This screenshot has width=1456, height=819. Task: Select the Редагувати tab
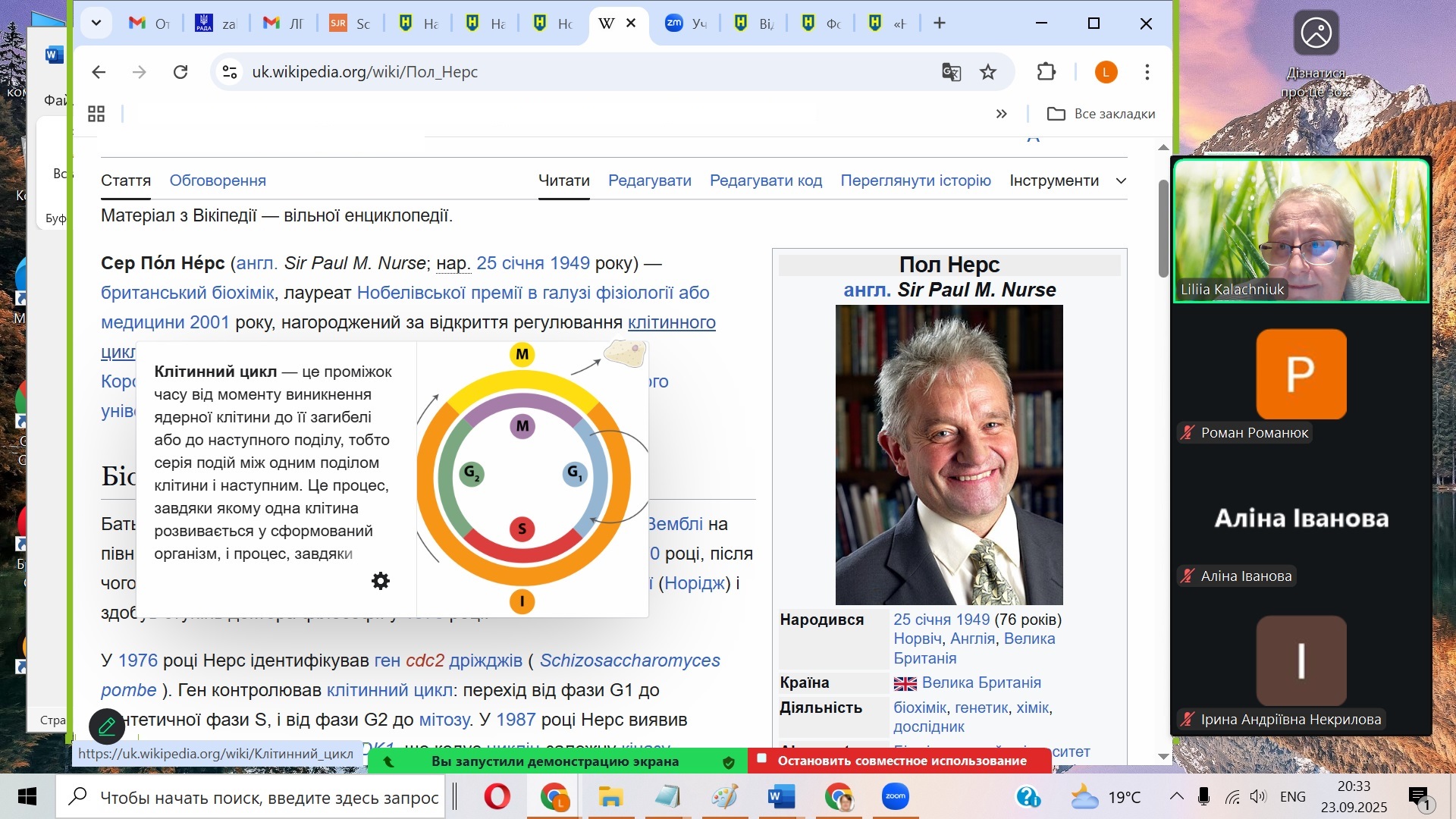[x=649, y=180]
